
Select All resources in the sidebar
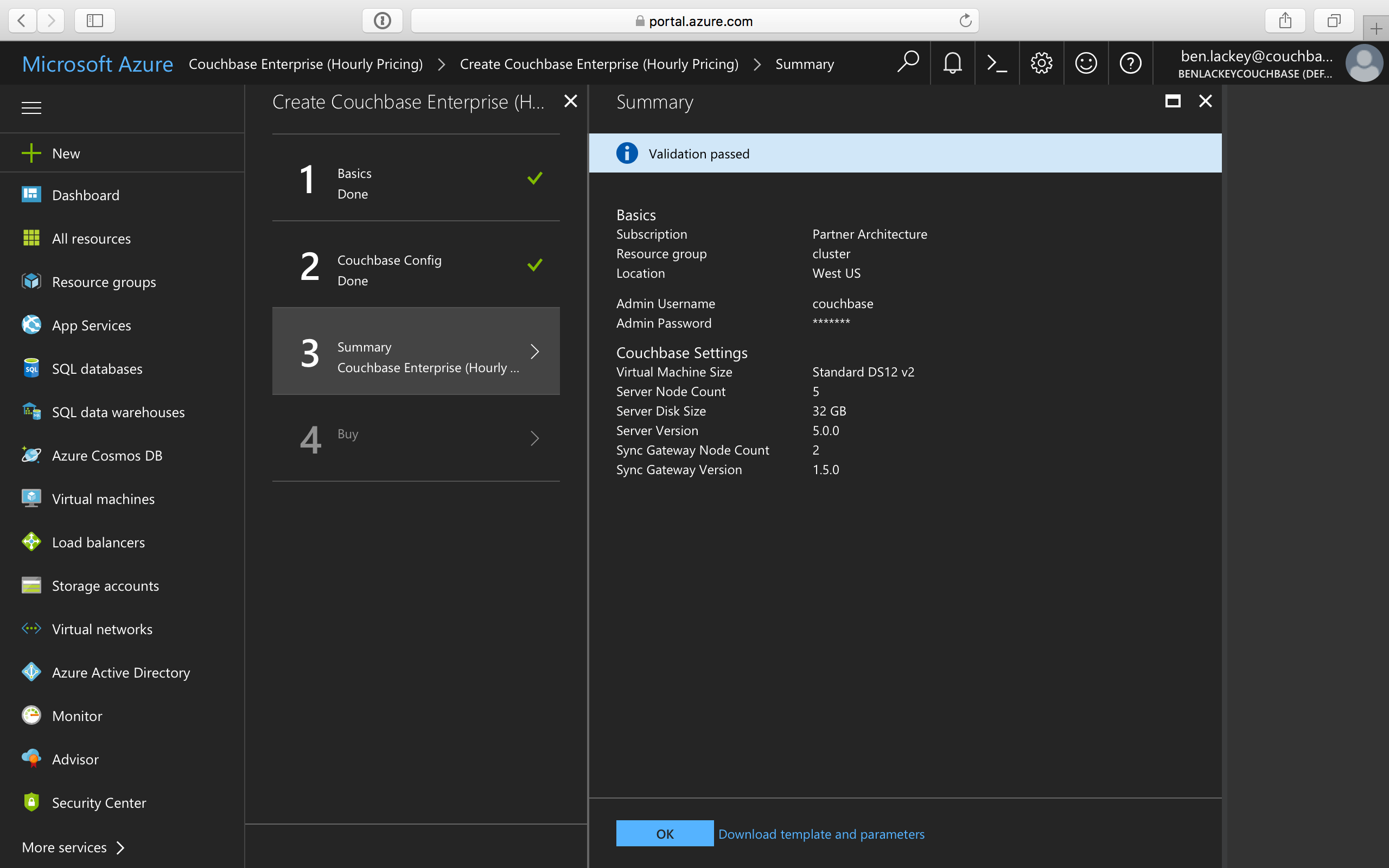tap(91, 238)
